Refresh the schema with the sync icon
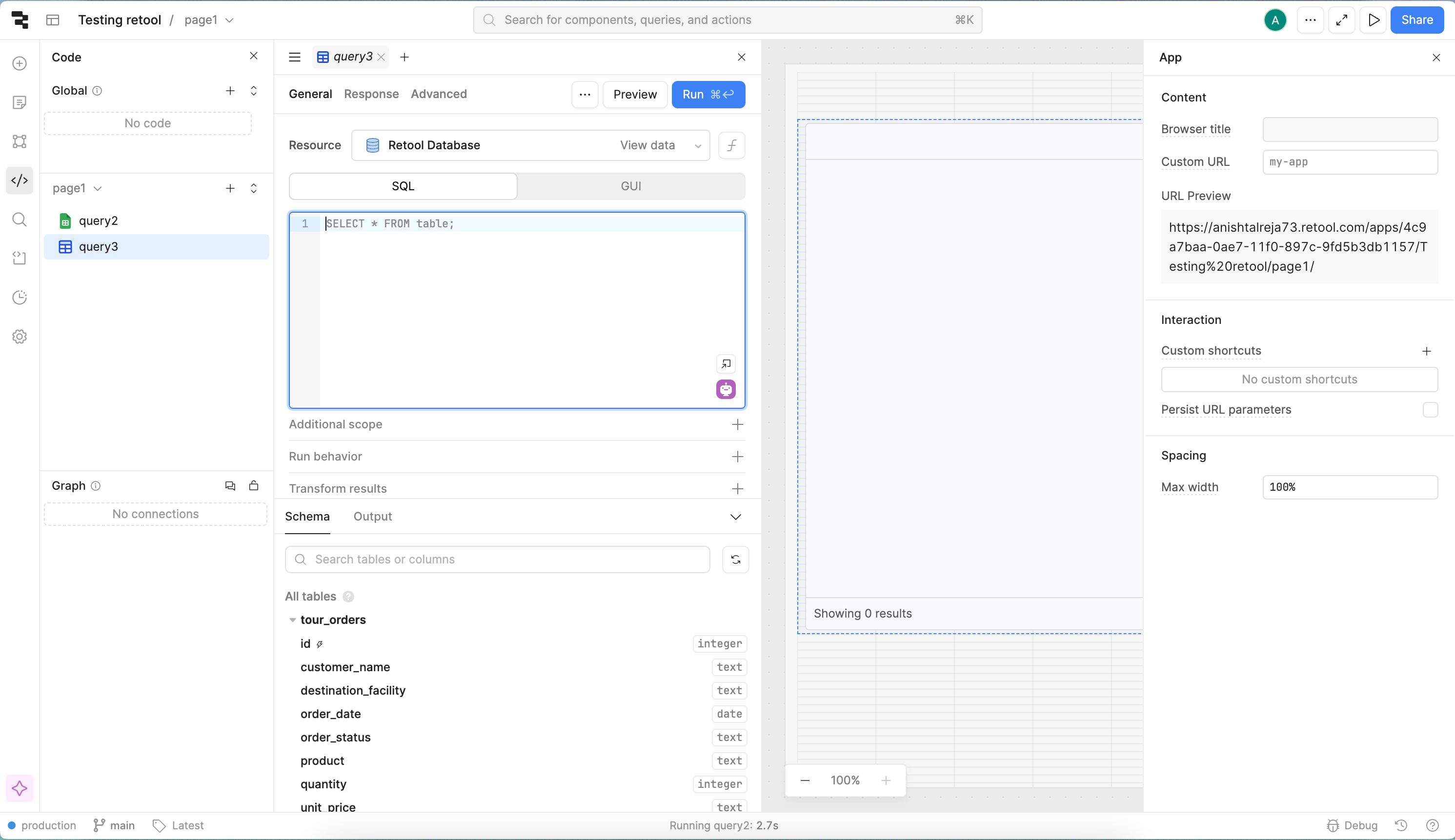The height and width of the screenshot is (840, 1455). pyautogui.click(x=736, y=560)
